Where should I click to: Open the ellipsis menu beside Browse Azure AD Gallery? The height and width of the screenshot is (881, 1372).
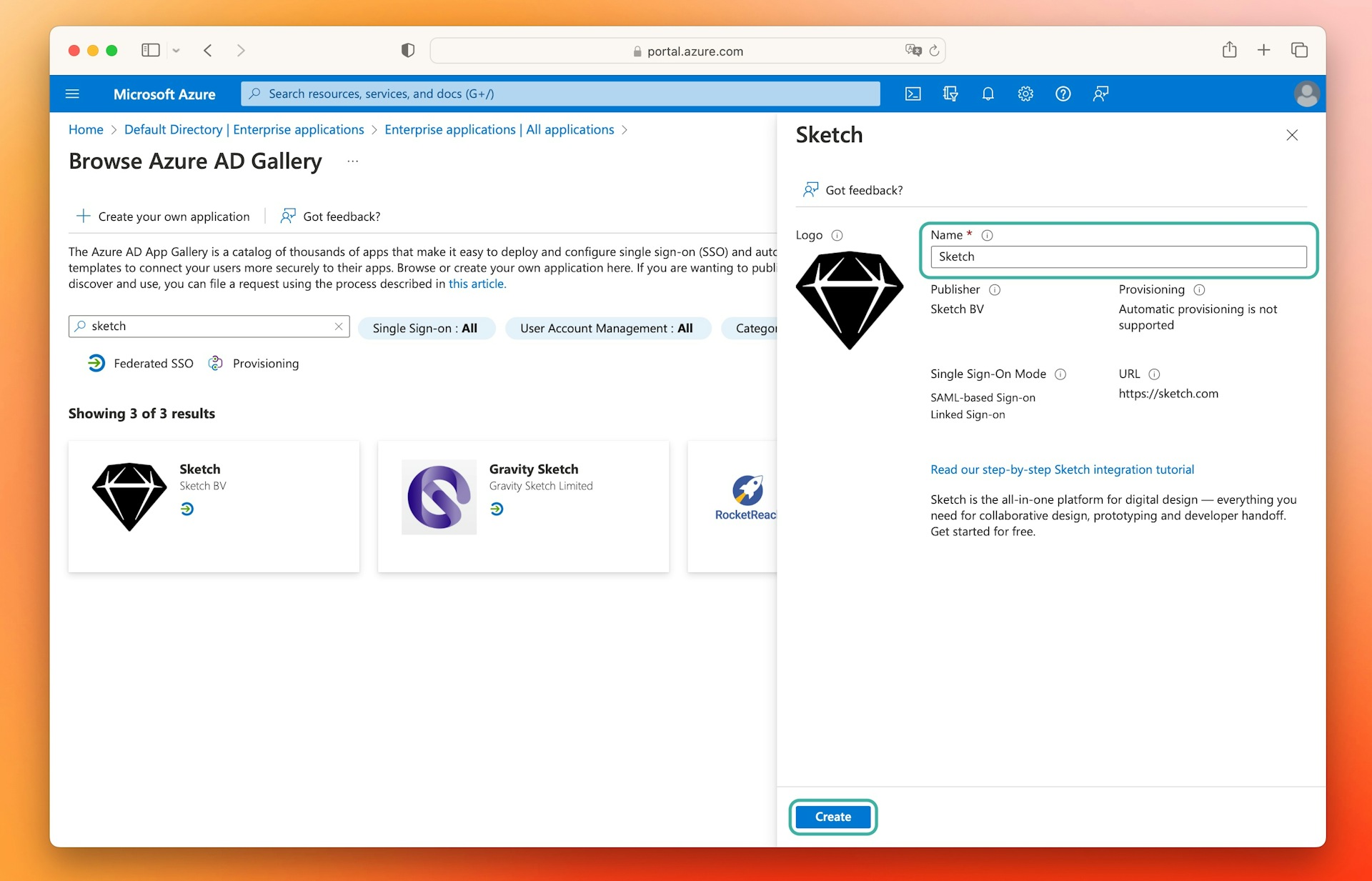tap(353, 161)
